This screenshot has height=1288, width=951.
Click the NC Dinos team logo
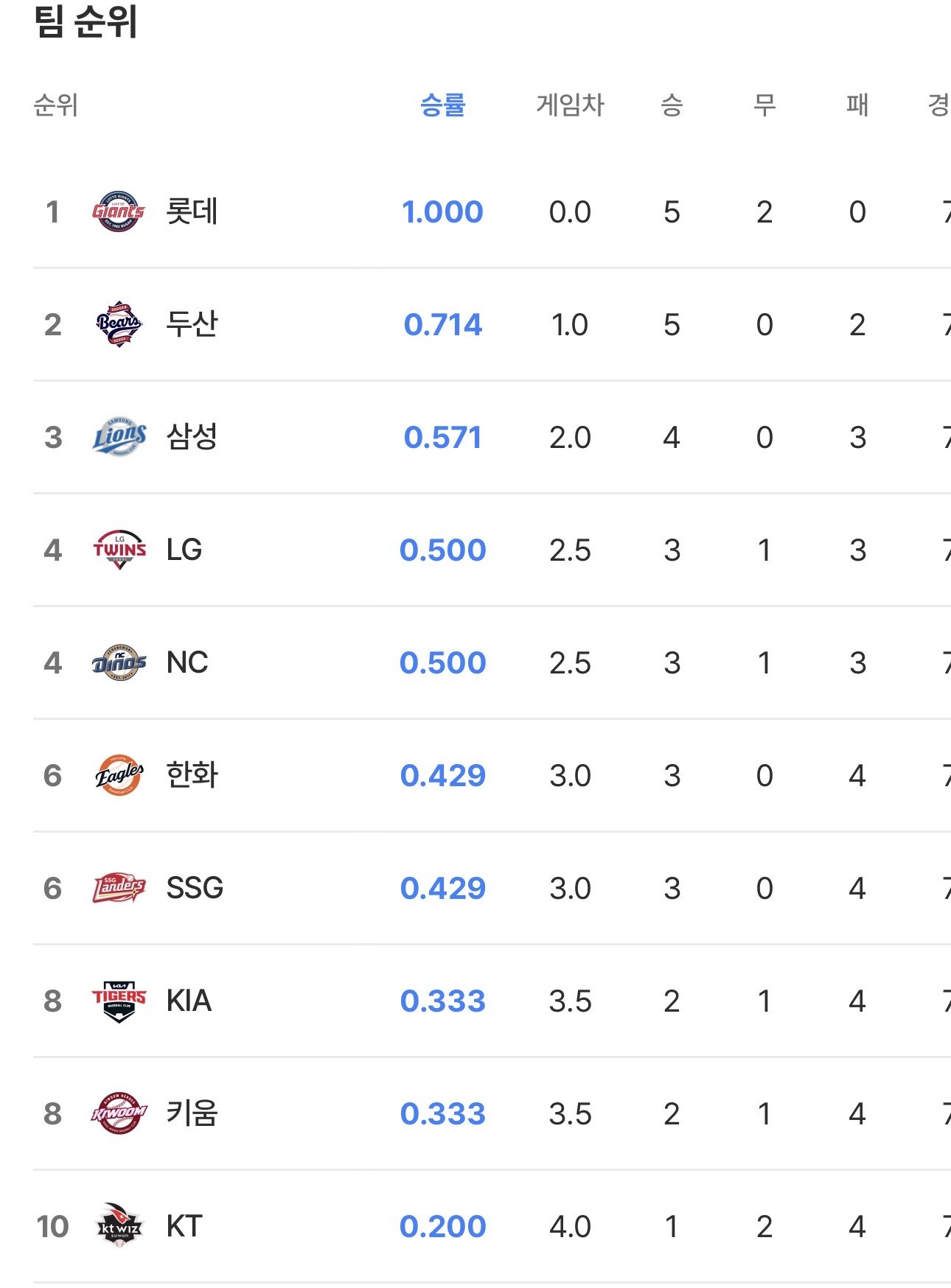(x=119, y=663)
